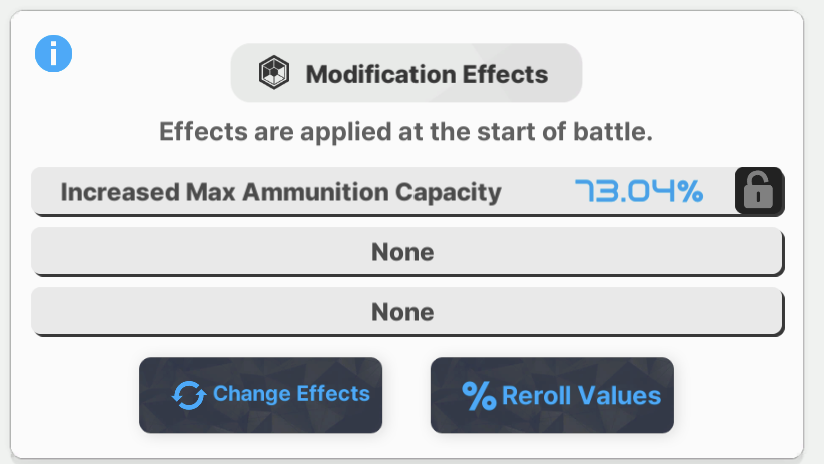Click the 73.04% effect value

coord(639,191)
